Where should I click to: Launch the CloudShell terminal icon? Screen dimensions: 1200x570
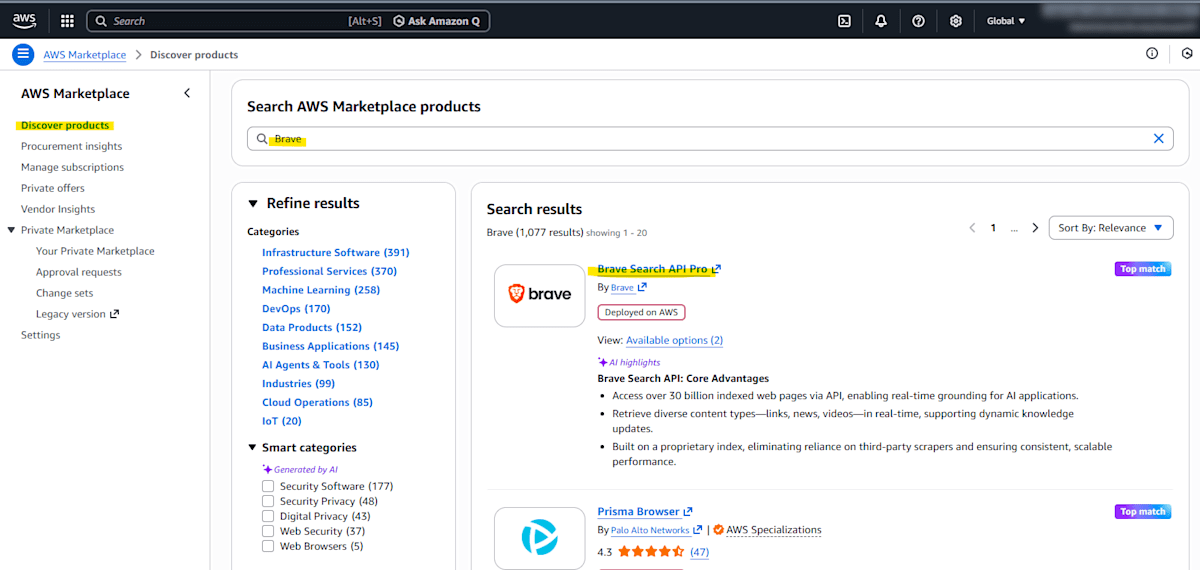pyautogui.click(x=844, y=21)
